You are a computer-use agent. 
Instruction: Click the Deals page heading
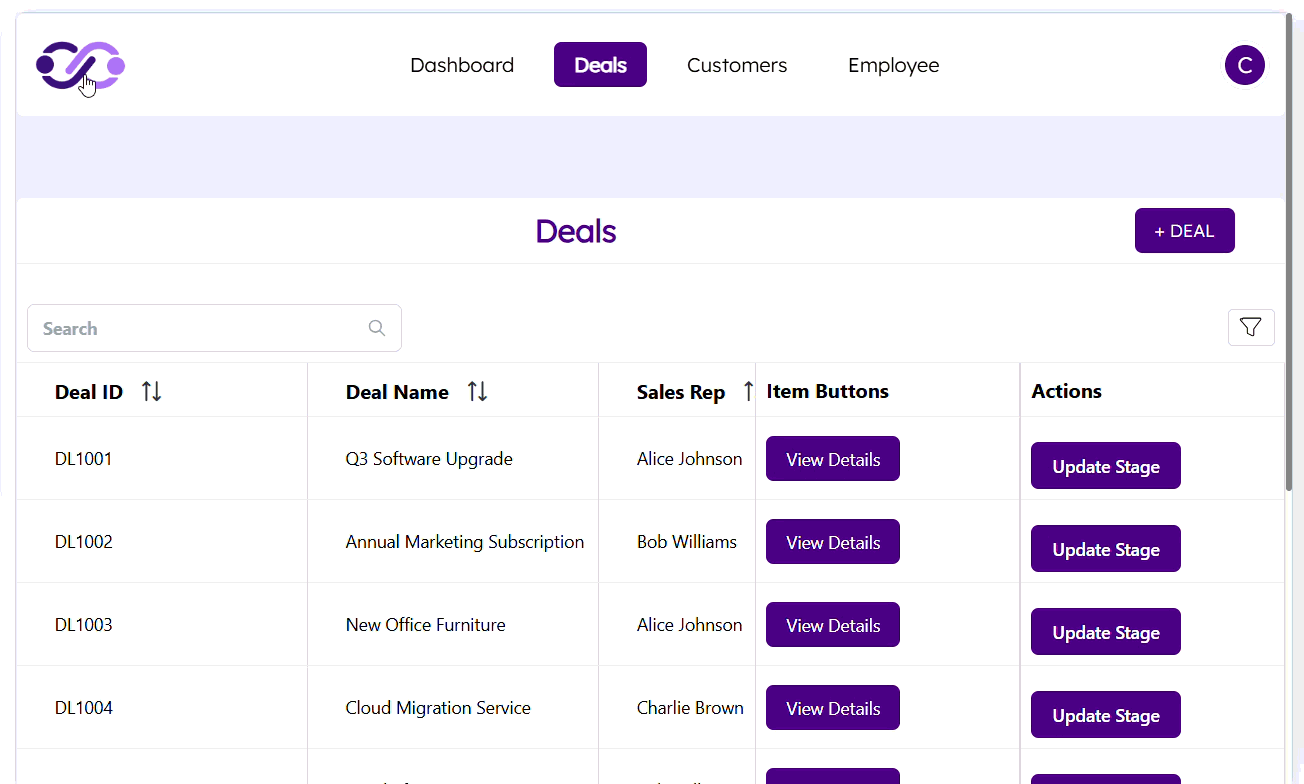pyautogui.click(x=576, y=231)
